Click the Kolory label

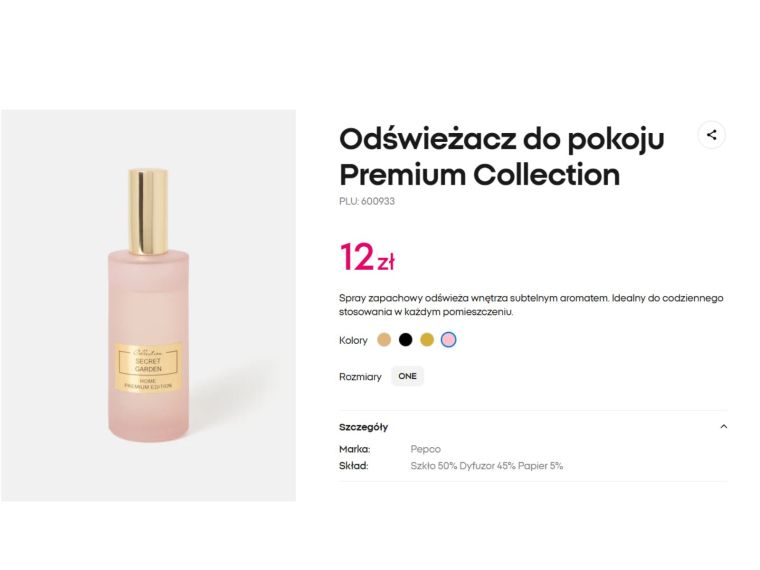(x=353, y=340)
